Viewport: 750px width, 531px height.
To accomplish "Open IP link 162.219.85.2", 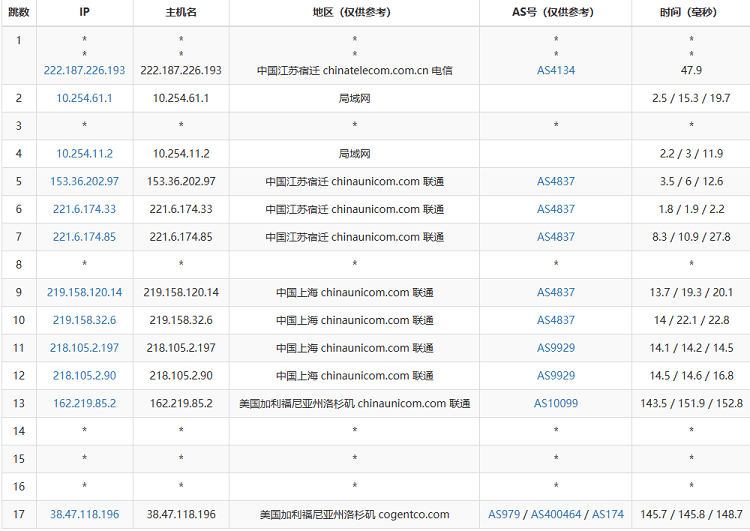I will 84,403.
